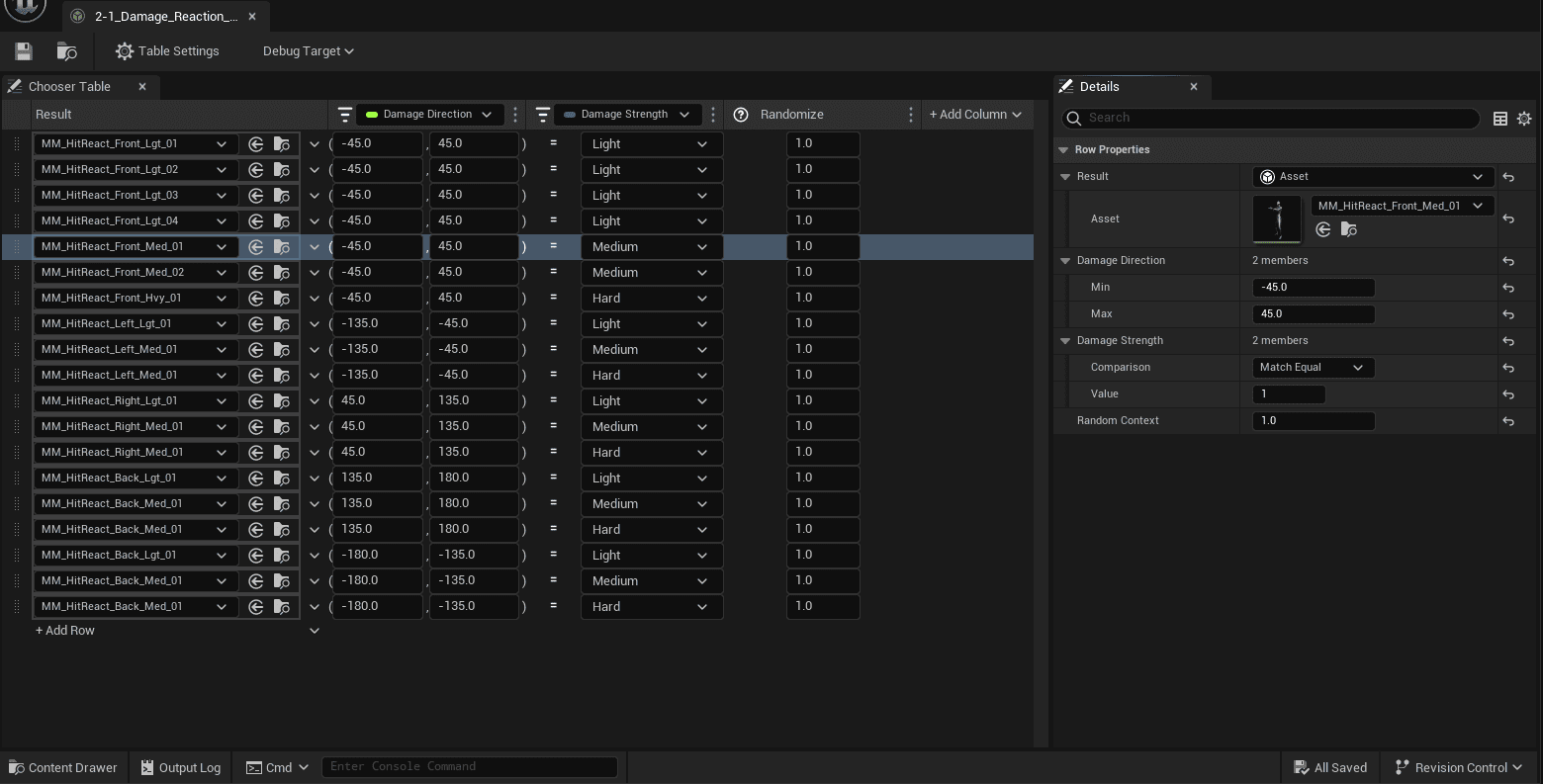Switch to the Chooser Table tab
Viewport: 1543px width, 784px height.
(69, 87)
